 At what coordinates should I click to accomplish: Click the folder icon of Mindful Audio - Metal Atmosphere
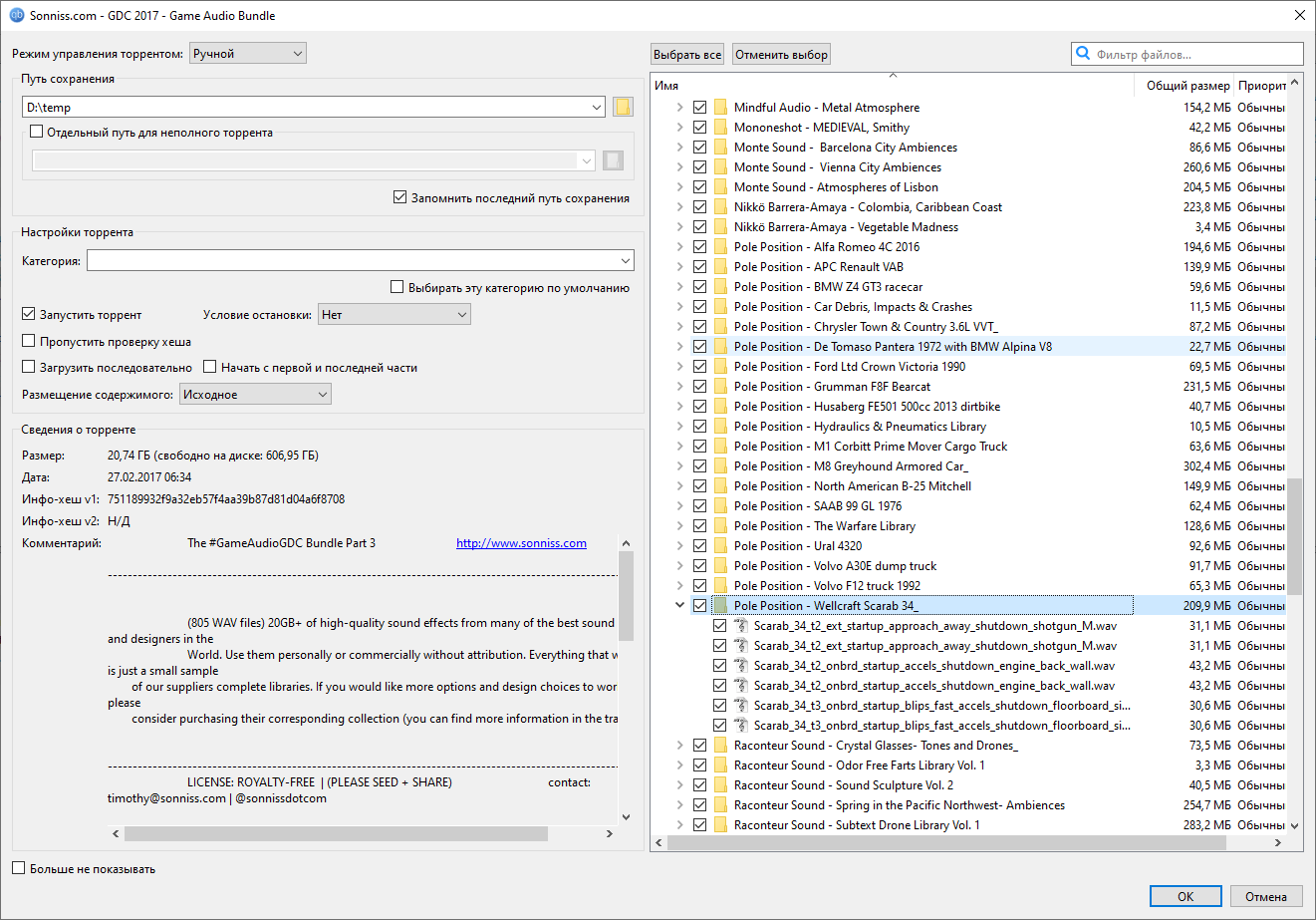click(719, 107)
